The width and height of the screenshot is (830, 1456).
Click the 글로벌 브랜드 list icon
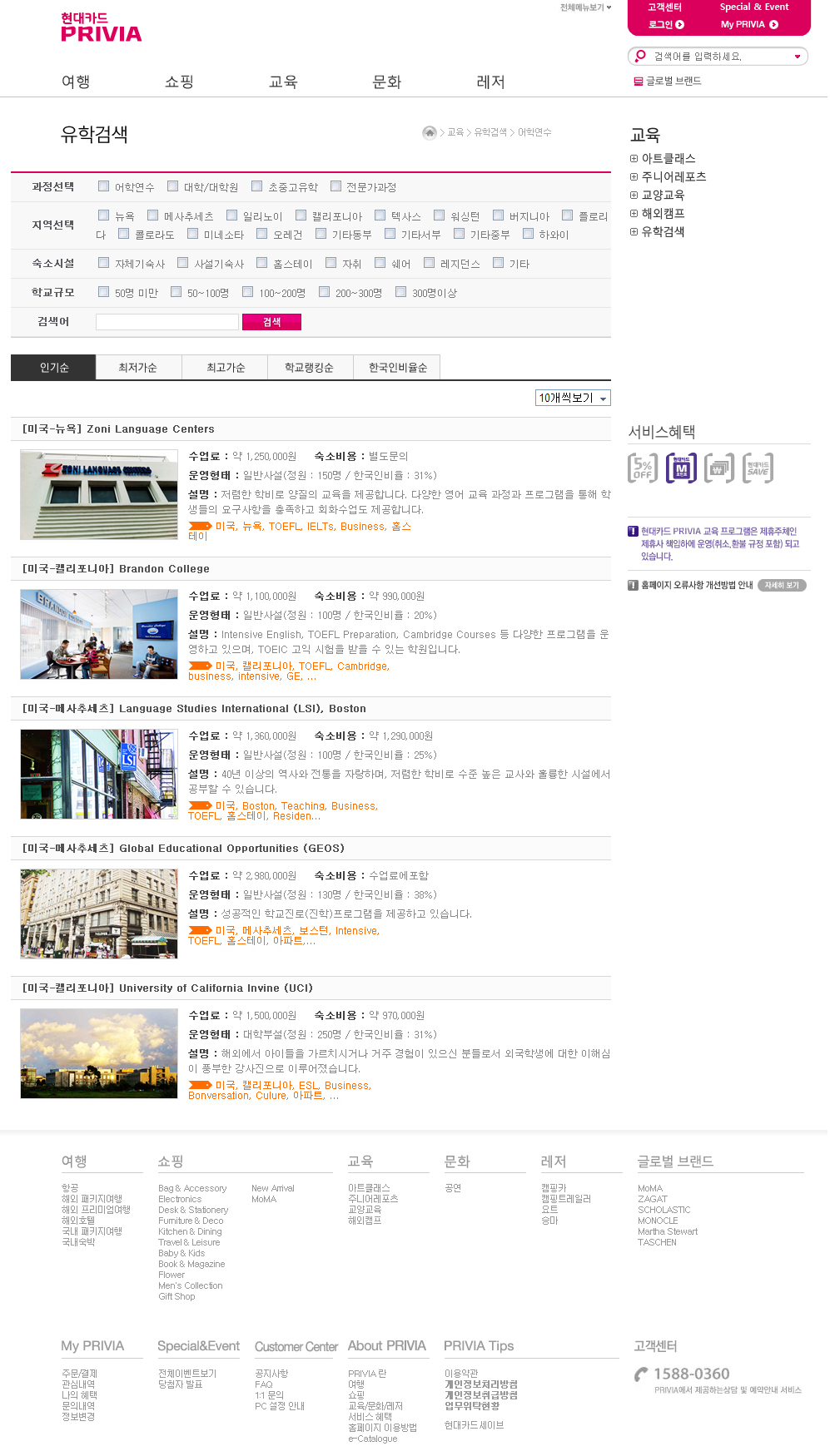639,82
